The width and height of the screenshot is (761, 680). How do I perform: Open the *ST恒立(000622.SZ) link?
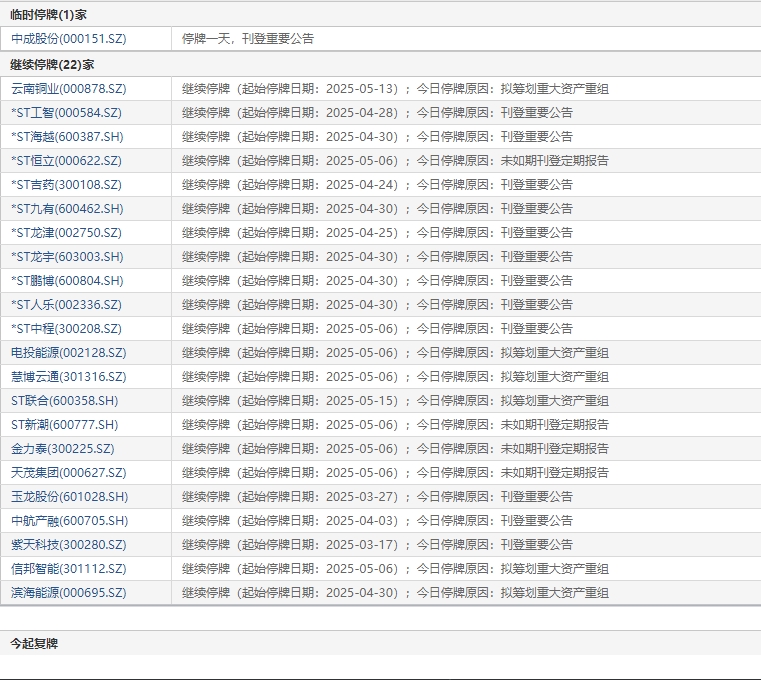coord(66,161)
